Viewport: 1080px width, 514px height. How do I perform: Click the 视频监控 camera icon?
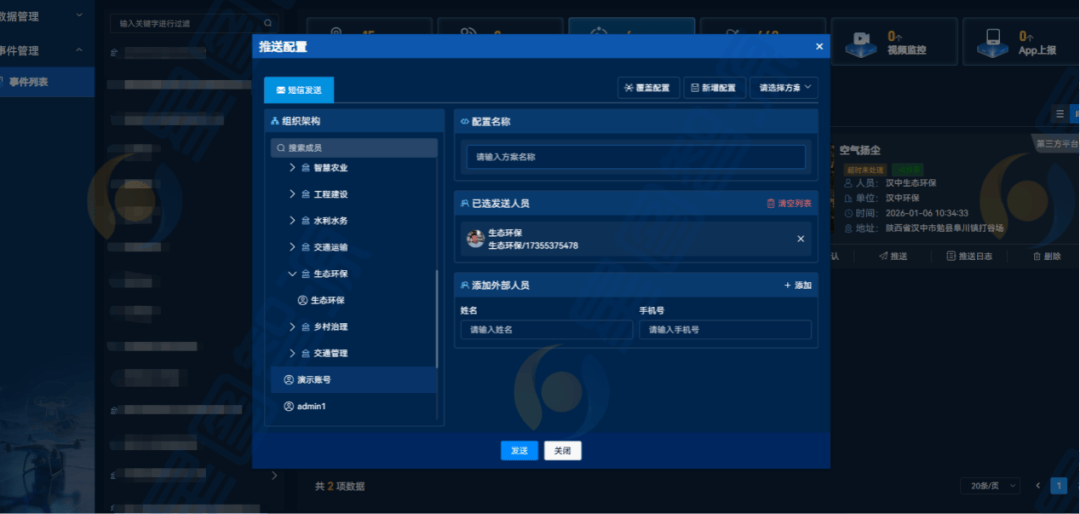(x=858, y=41)
